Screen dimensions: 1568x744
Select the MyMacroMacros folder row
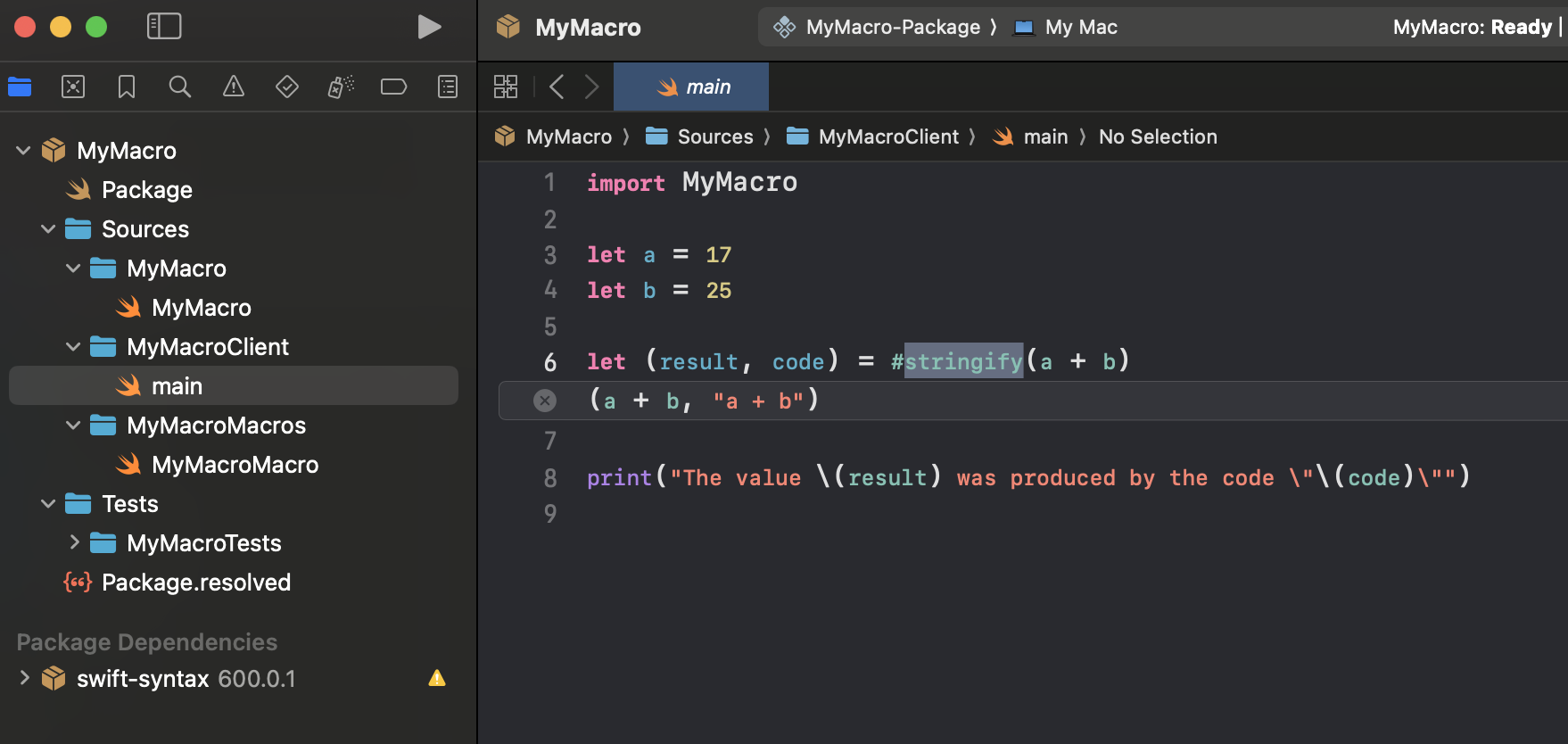coord(234,425)
